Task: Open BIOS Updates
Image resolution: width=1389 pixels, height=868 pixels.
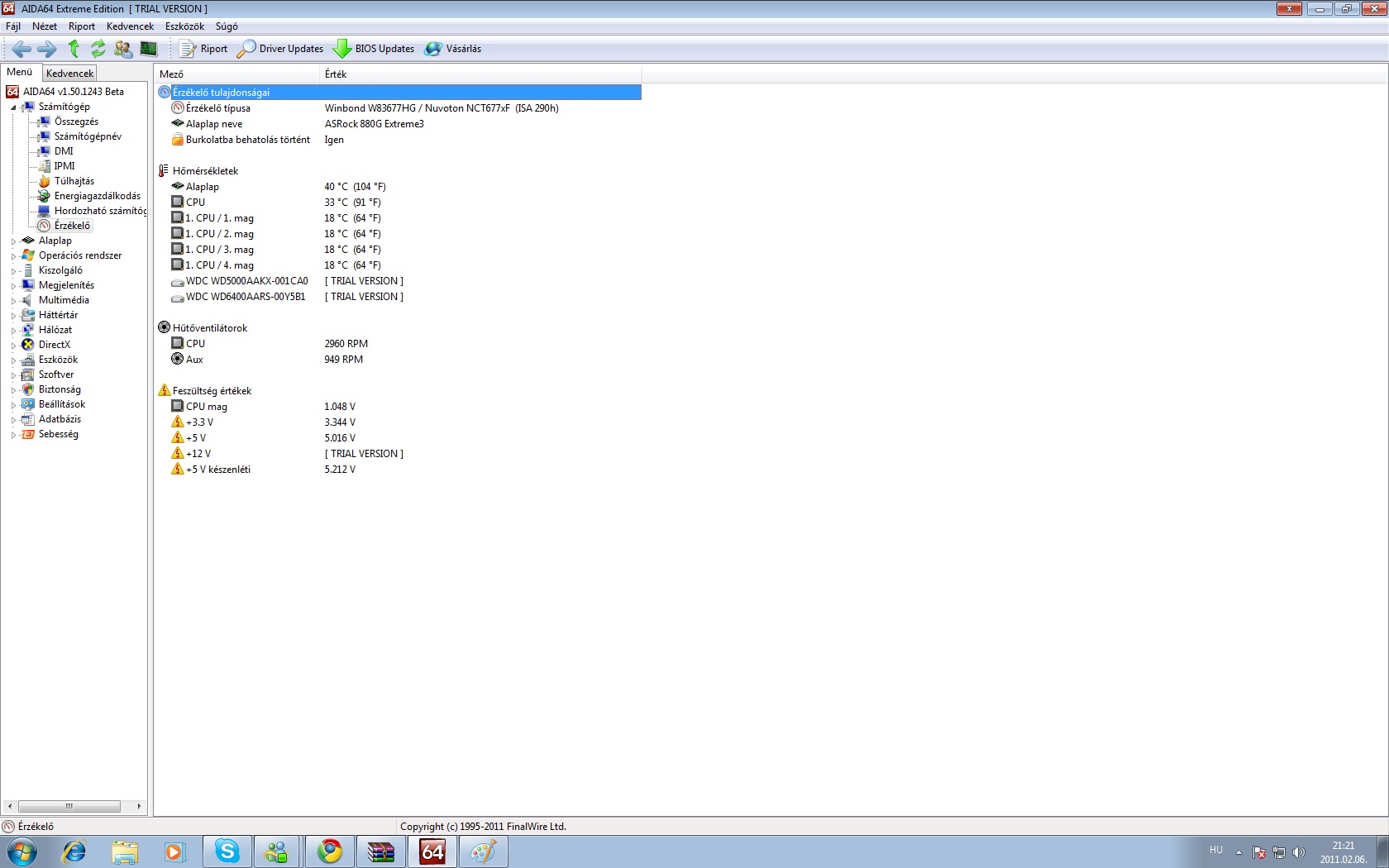Action: point(374,49)
